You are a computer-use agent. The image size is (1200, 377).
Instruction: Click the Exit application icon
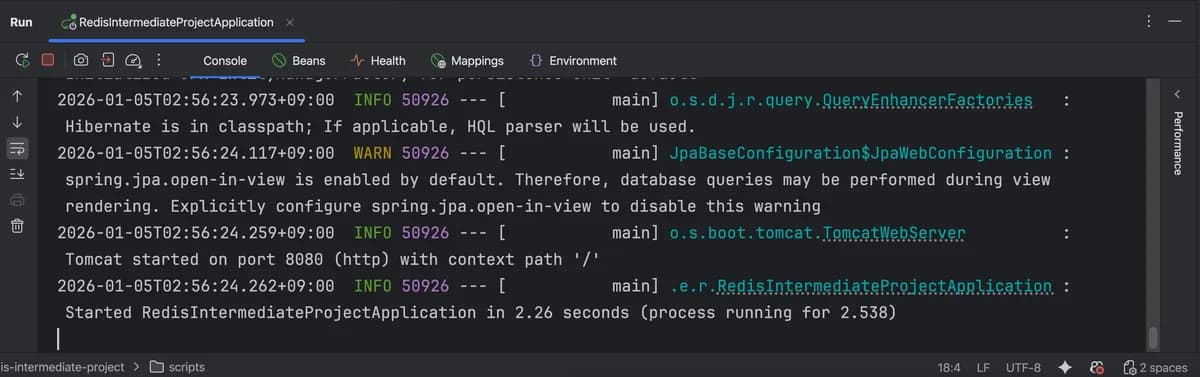pos(107,60)
